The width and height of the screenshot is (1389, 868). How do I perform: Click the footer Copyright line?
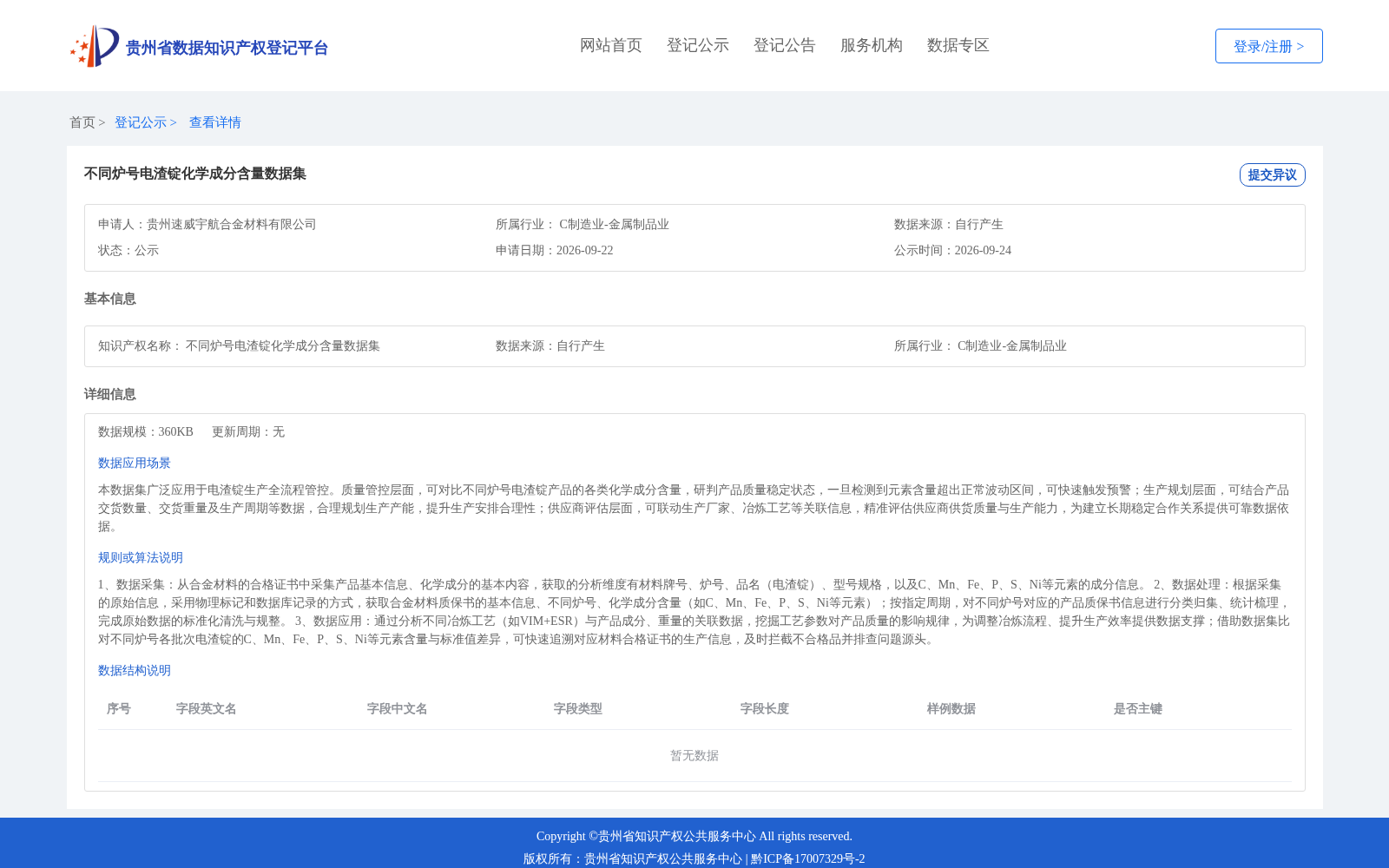point(694,836)
